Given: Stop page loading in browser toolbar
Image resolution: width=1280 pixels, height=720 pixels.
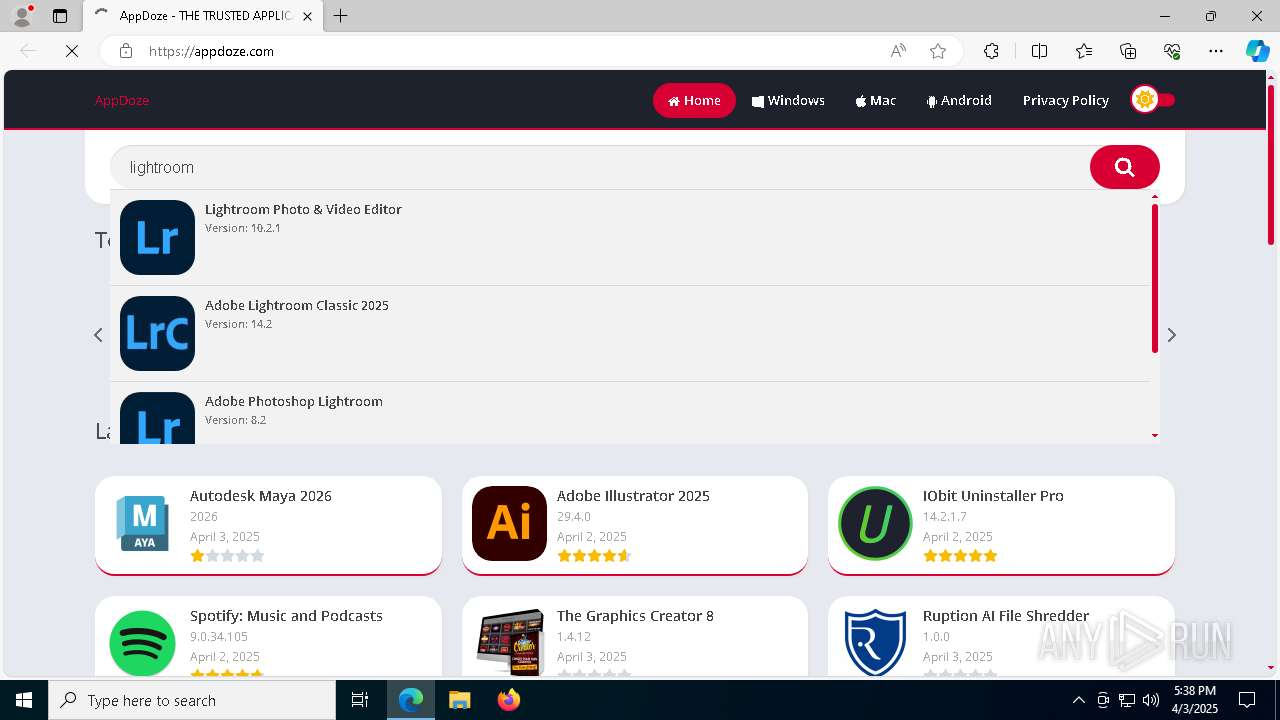Looking at the screenshot, I should 72,51.
